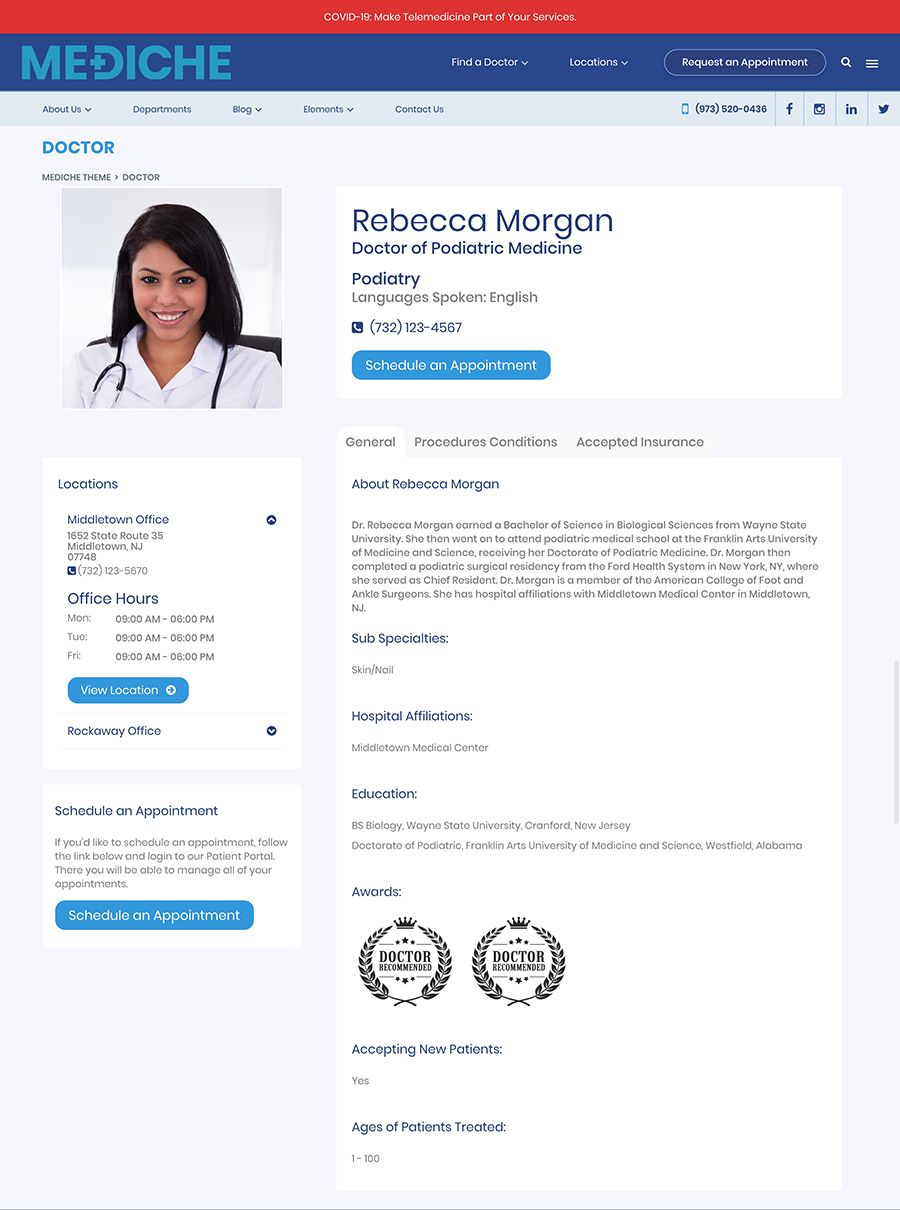Open the Find a Doctor dropdown
This screenshot has height=1210, width=900.
tap(490, 62)
